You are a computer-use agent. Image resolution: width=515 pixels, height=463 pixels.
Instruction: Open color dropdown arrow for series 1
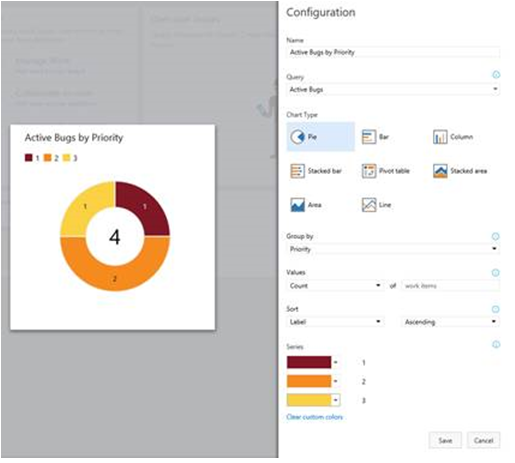point(336,362)
